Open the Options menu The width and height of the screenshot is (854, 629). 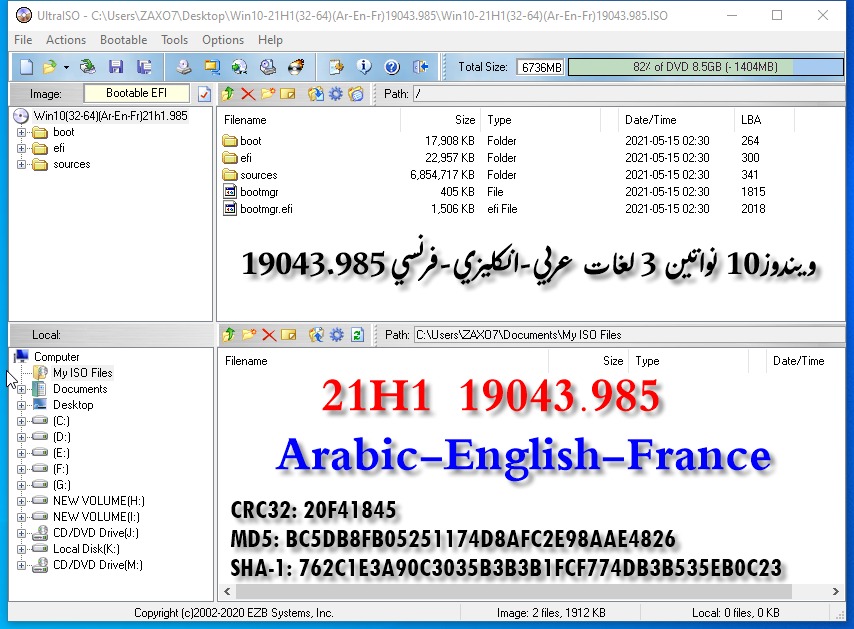pos(223,40)
